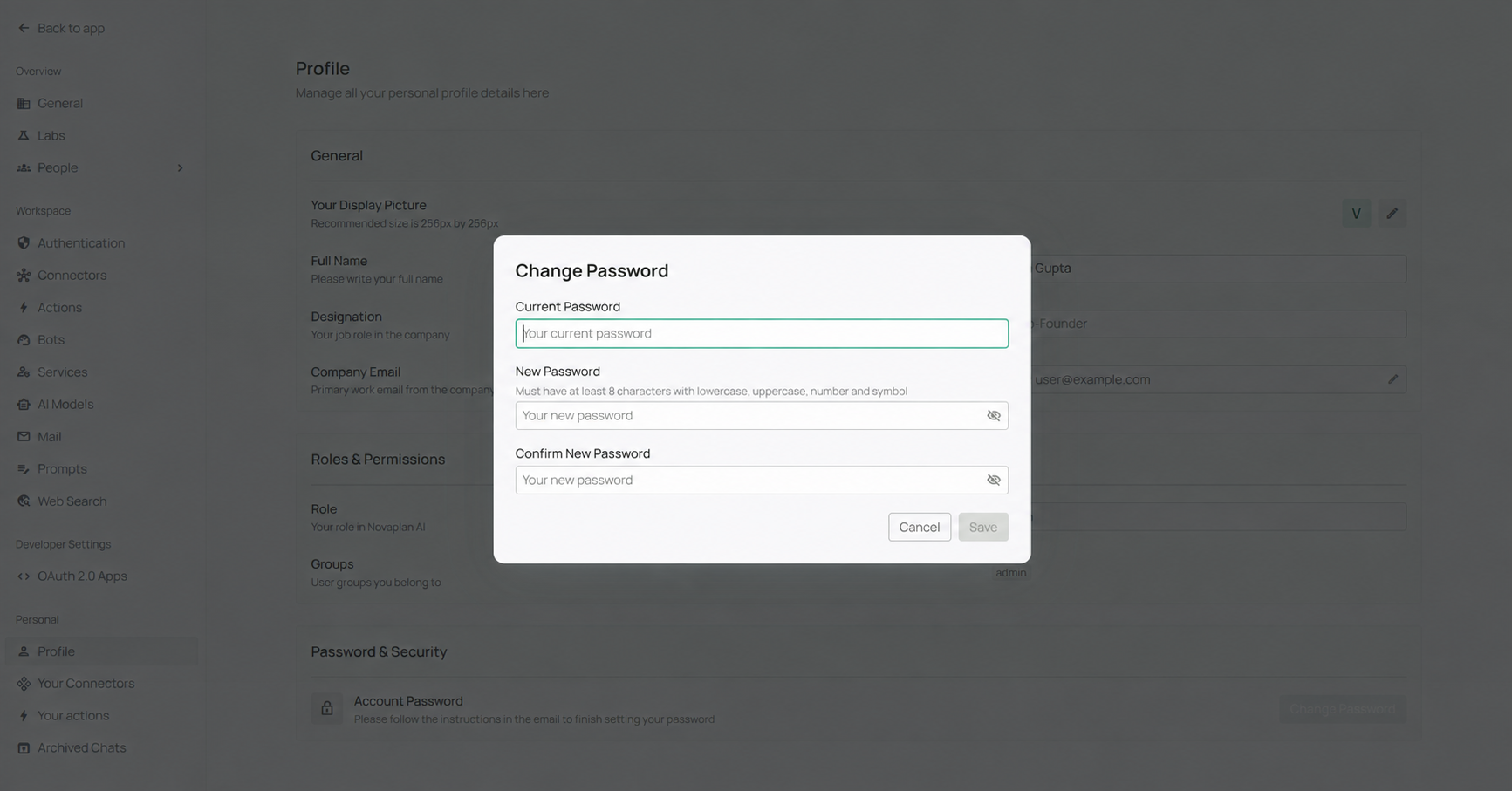This screenshot has height=791, width=1512.
Task: Click the Profile person icon
Action: [24, 651]
